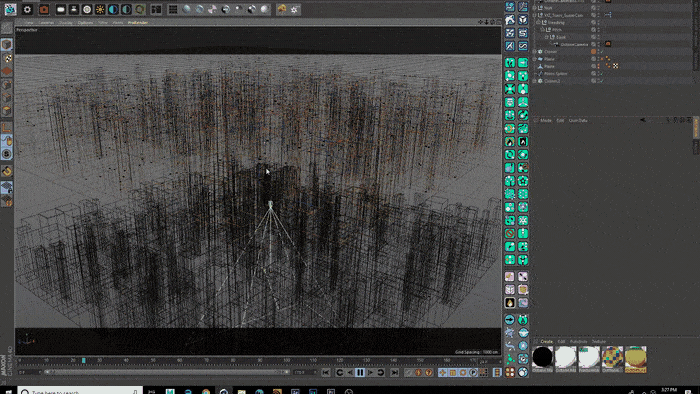The image size is (700, 394).
Task: Select the Heading null in object manager
Action: pyautogui.click(x=556, y=22)
